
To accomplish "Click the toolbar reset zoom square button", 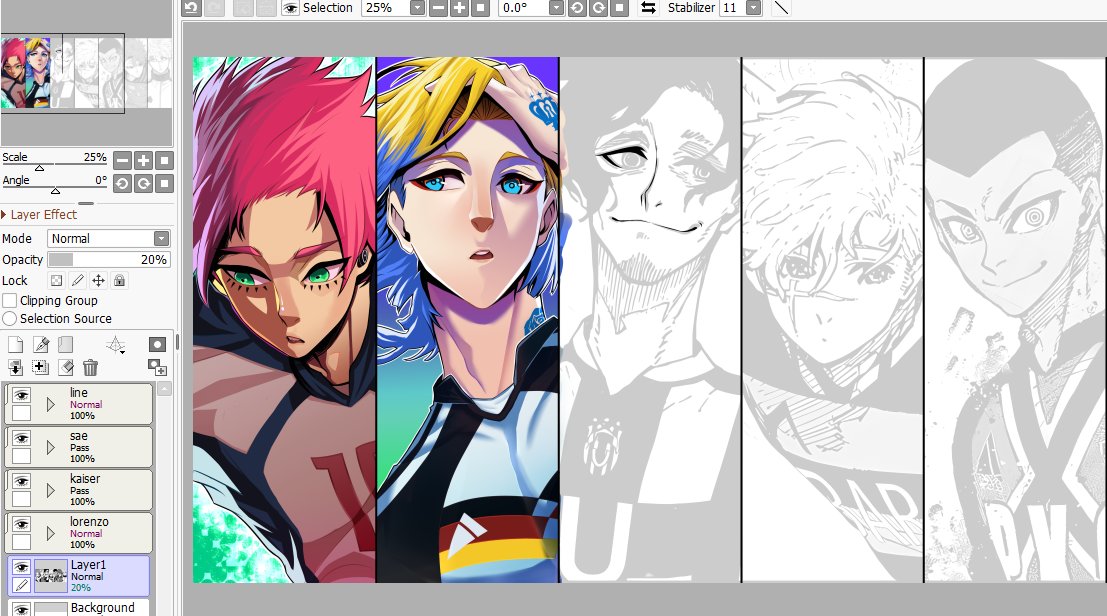I will point(481,8).
